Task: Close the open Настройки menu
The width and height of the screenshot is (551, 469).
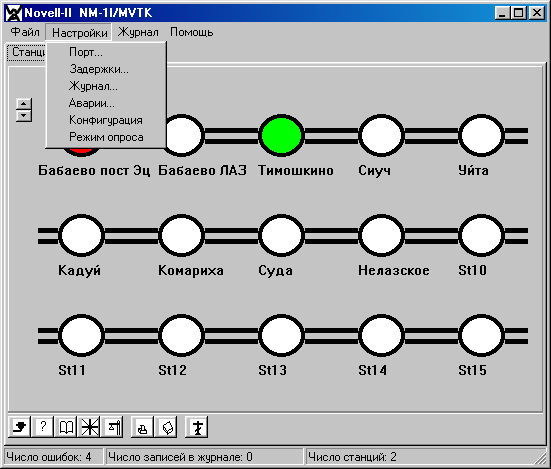Action: pyautogui.click(x=79, y=32)
